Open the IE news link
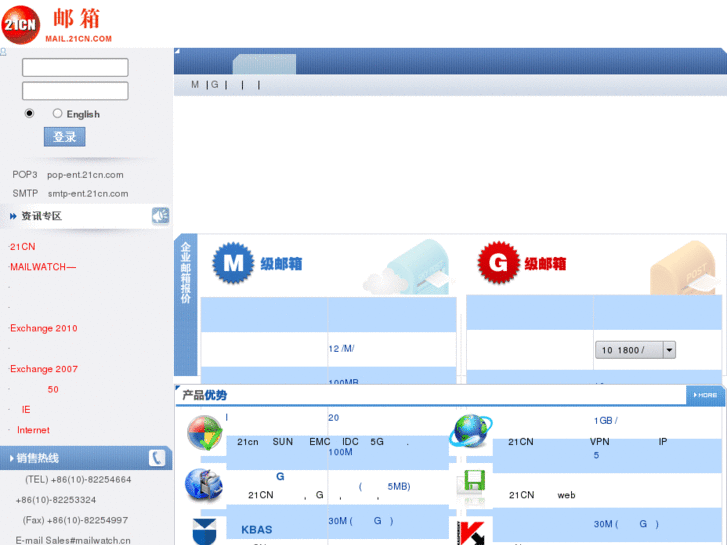 pos(26,410)
